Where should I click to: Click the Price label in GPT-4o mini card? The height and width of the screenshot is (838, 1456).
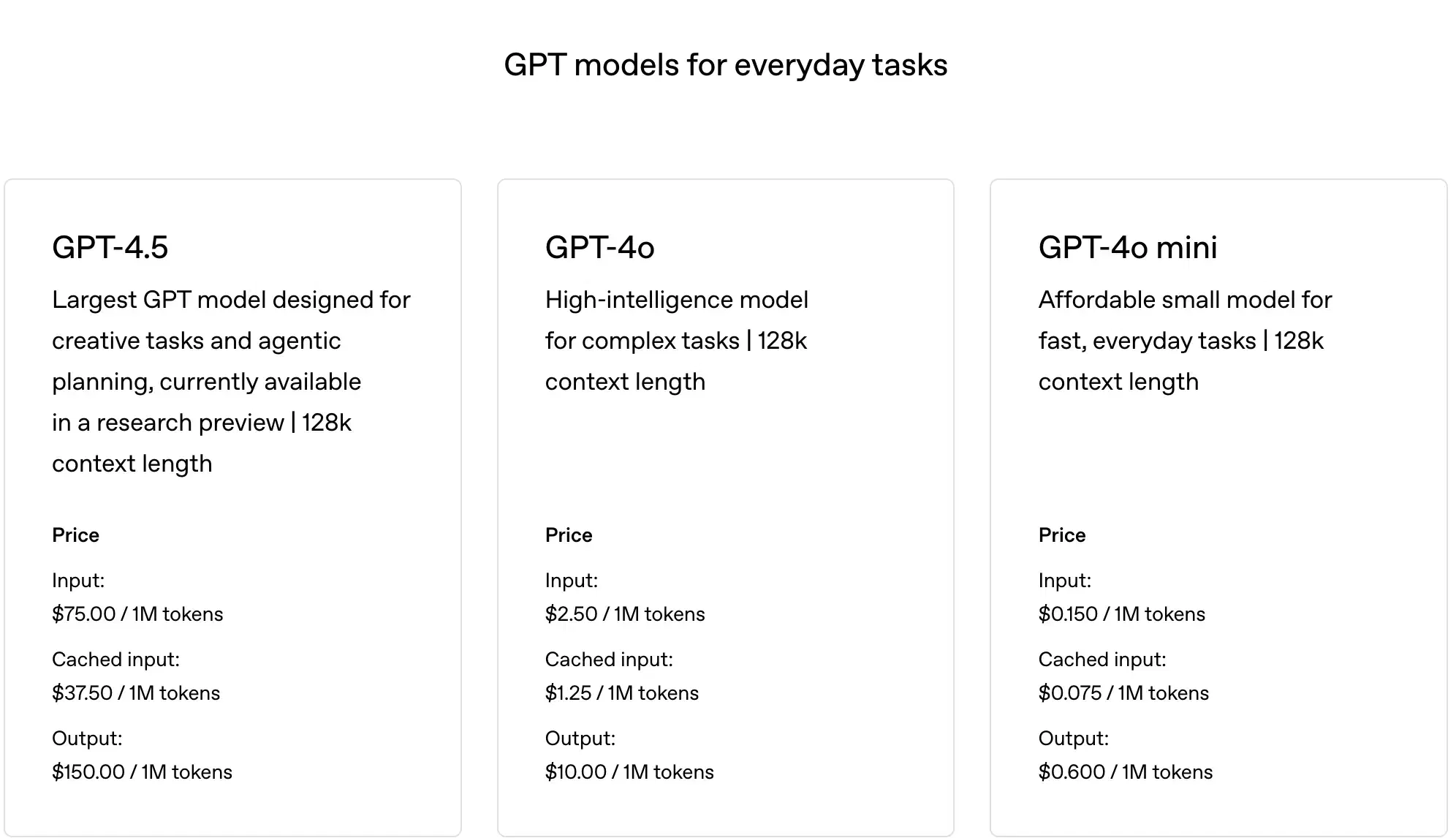coord(1061,535)
